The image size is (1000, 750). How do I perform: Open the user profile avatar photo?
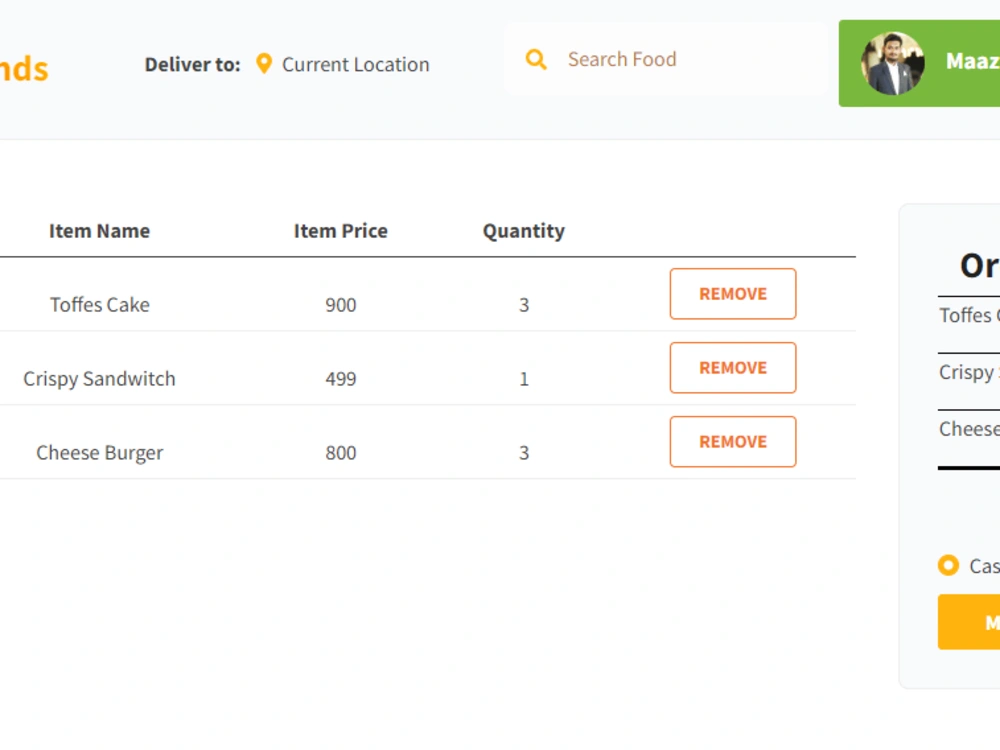892,63
